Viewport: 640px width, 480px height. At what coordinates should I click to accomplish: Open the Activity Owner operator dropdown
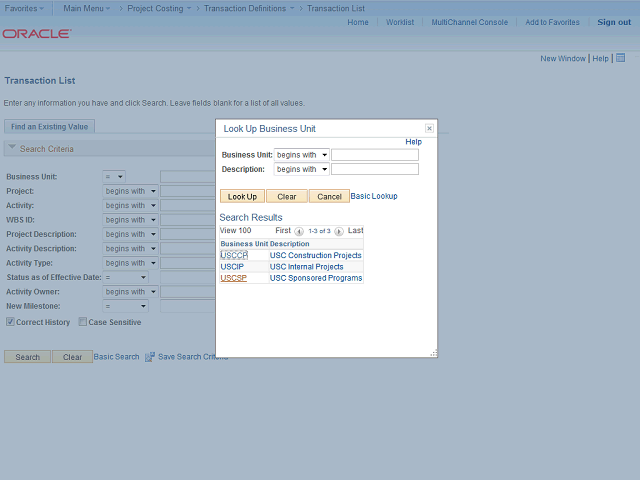tap(130, 292)
